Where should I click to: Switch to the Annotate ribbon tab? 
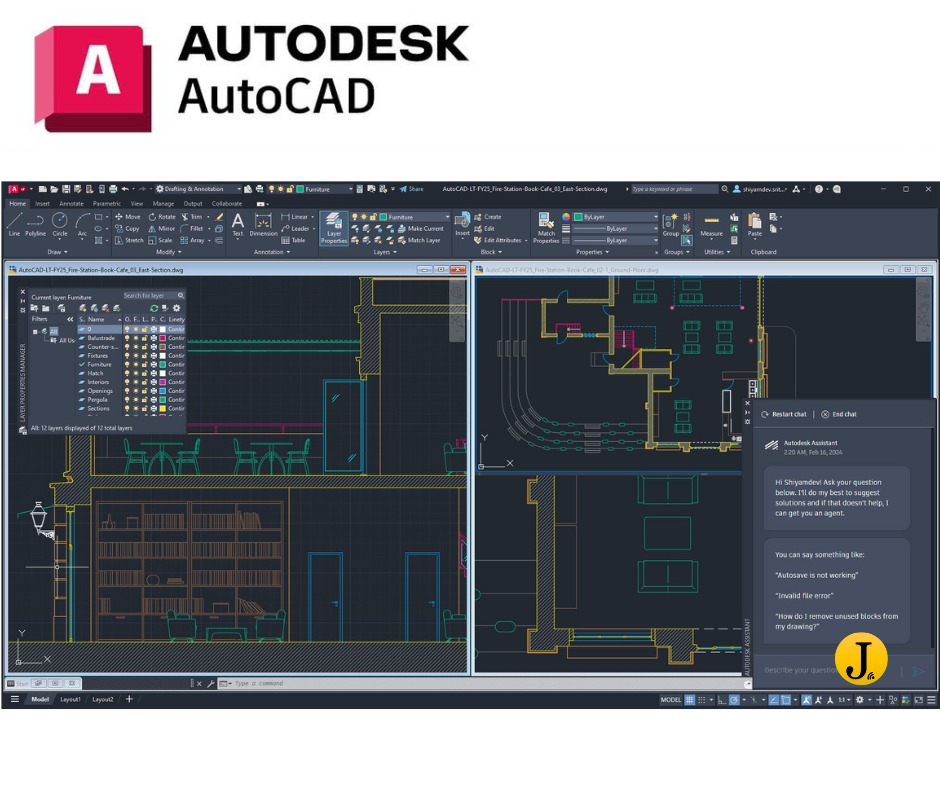pos(71,204)
